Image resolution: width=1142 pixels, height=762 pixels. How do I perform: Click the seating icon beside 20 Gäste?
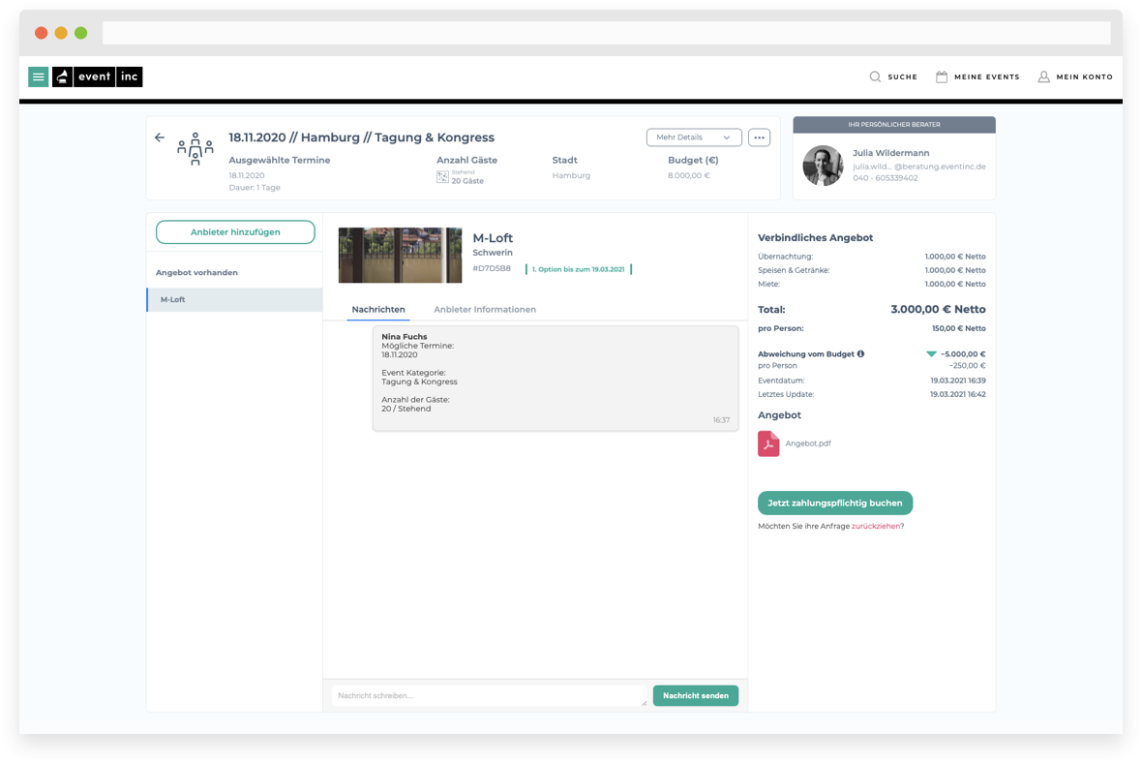click(x=442, y=176)
